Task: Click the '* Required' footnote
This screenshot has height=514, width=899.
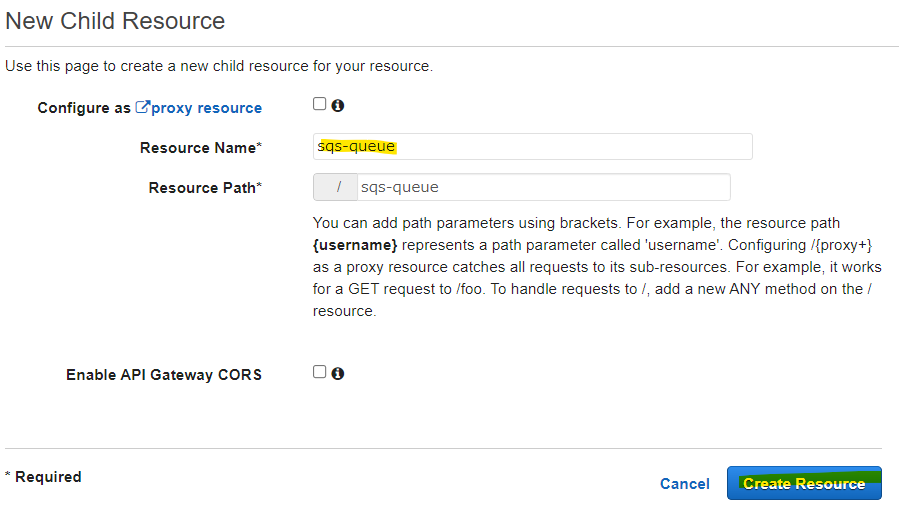Action: point(43,477)
